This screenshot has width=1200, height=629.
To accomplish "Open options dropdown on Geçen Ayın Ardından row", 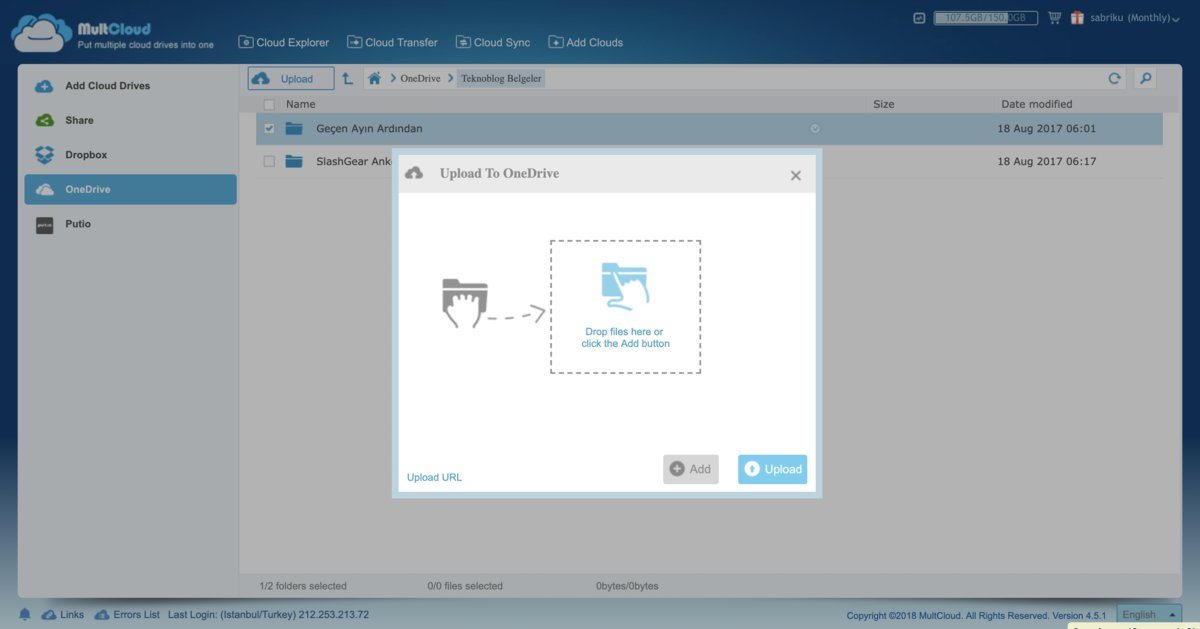I will coord(815,129).
